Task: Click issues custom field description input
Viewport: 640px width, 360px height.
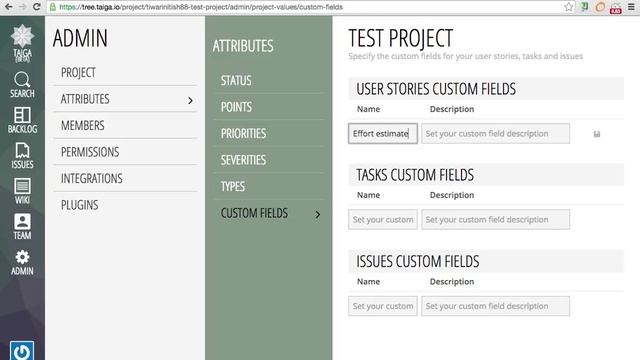Action: pyautogui.click(x=496, y=306)
